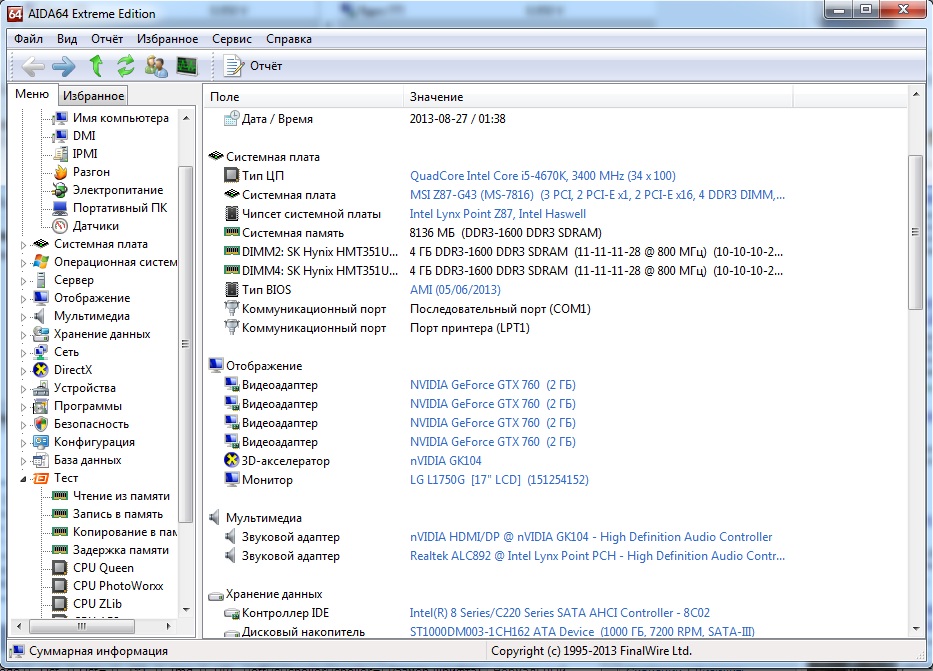Click the Контроллер IDE row icon
The height and width of the screenshot is (671, 933).
click(231, 613)
